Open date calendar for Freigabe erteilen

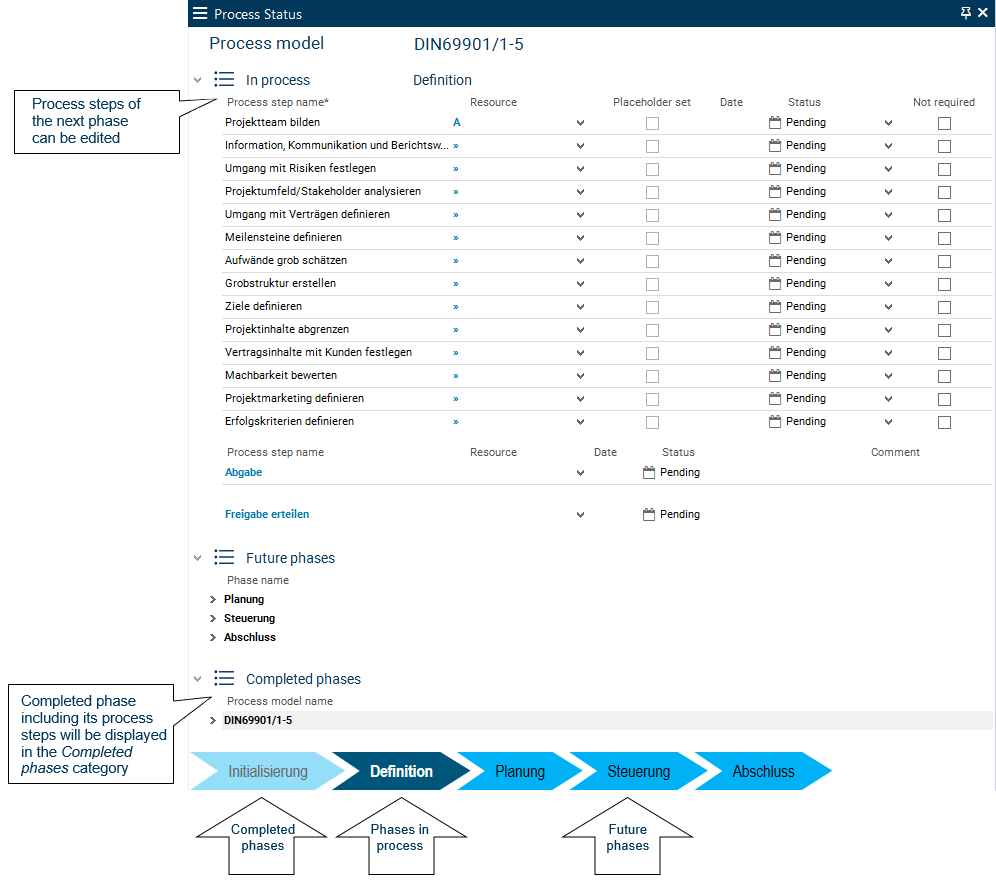(649, 514)
